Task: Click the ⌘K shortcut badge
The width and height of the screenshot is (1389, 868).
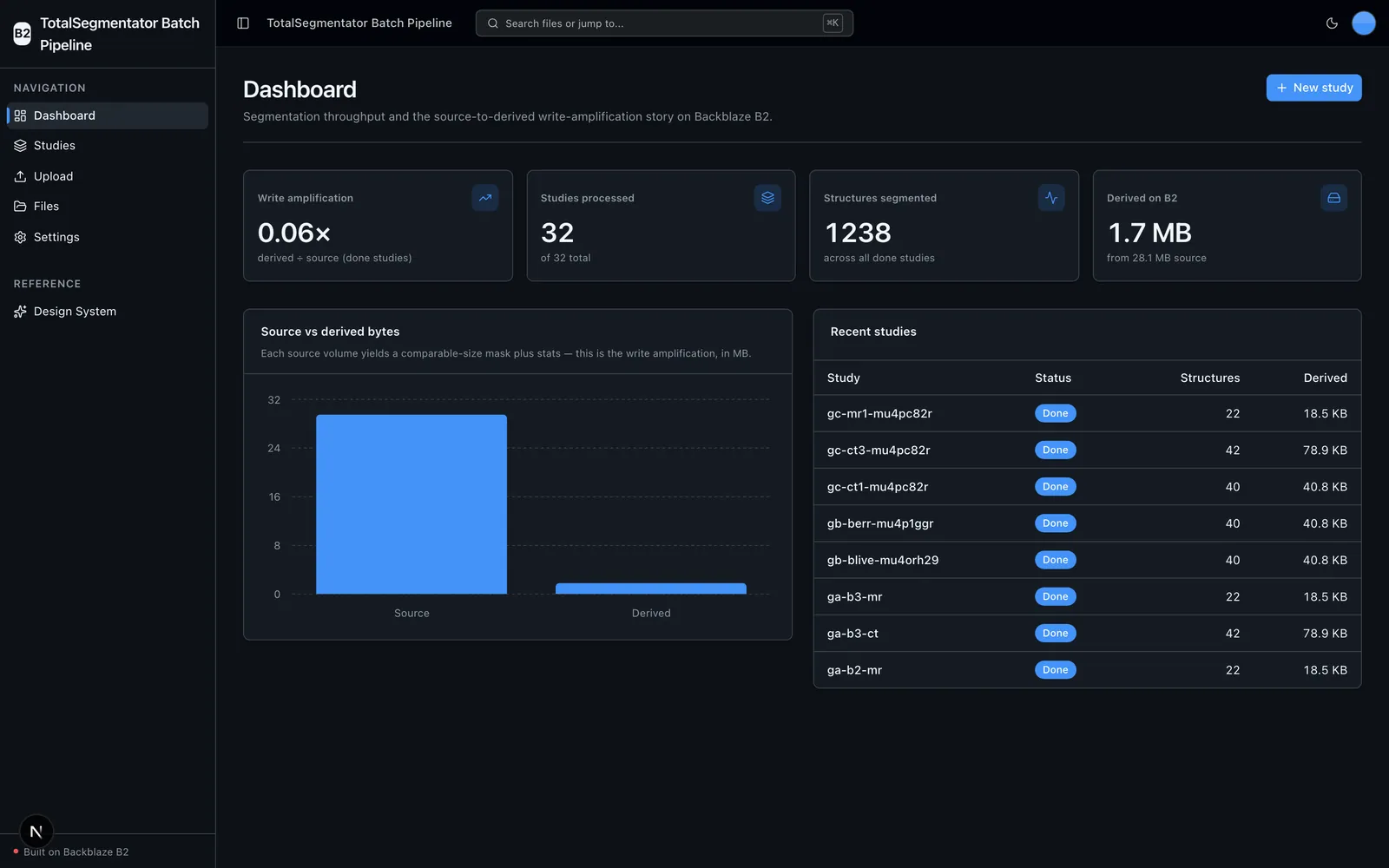Action: click(833, 23)
